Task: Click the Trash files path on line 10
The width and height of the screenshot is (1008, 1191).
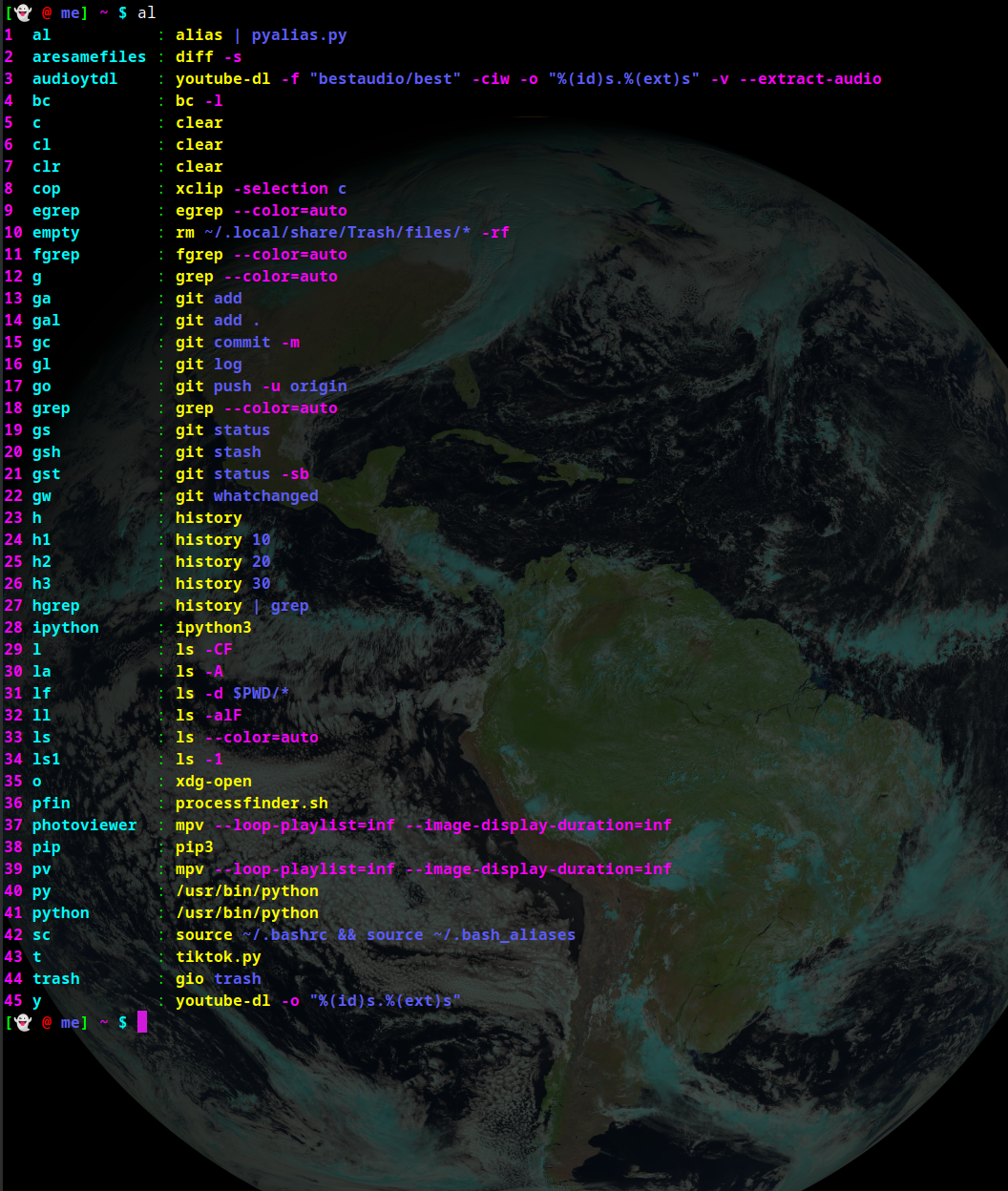Action: [x=337, y=232]
